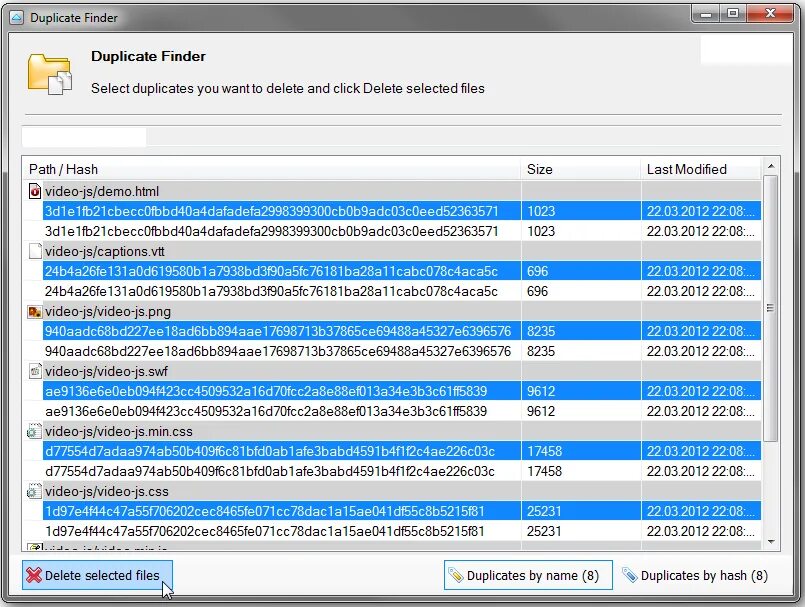Click the red X delete icon
Image resolution: width=805 pixels, height=607 pixels.
tap(34, 575)
